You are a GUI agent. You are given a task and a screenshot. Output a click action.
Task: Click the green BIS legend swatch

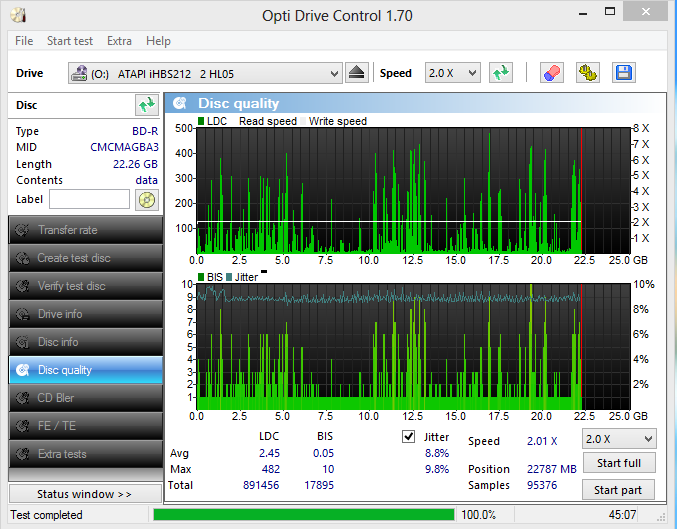coord(201,277)
